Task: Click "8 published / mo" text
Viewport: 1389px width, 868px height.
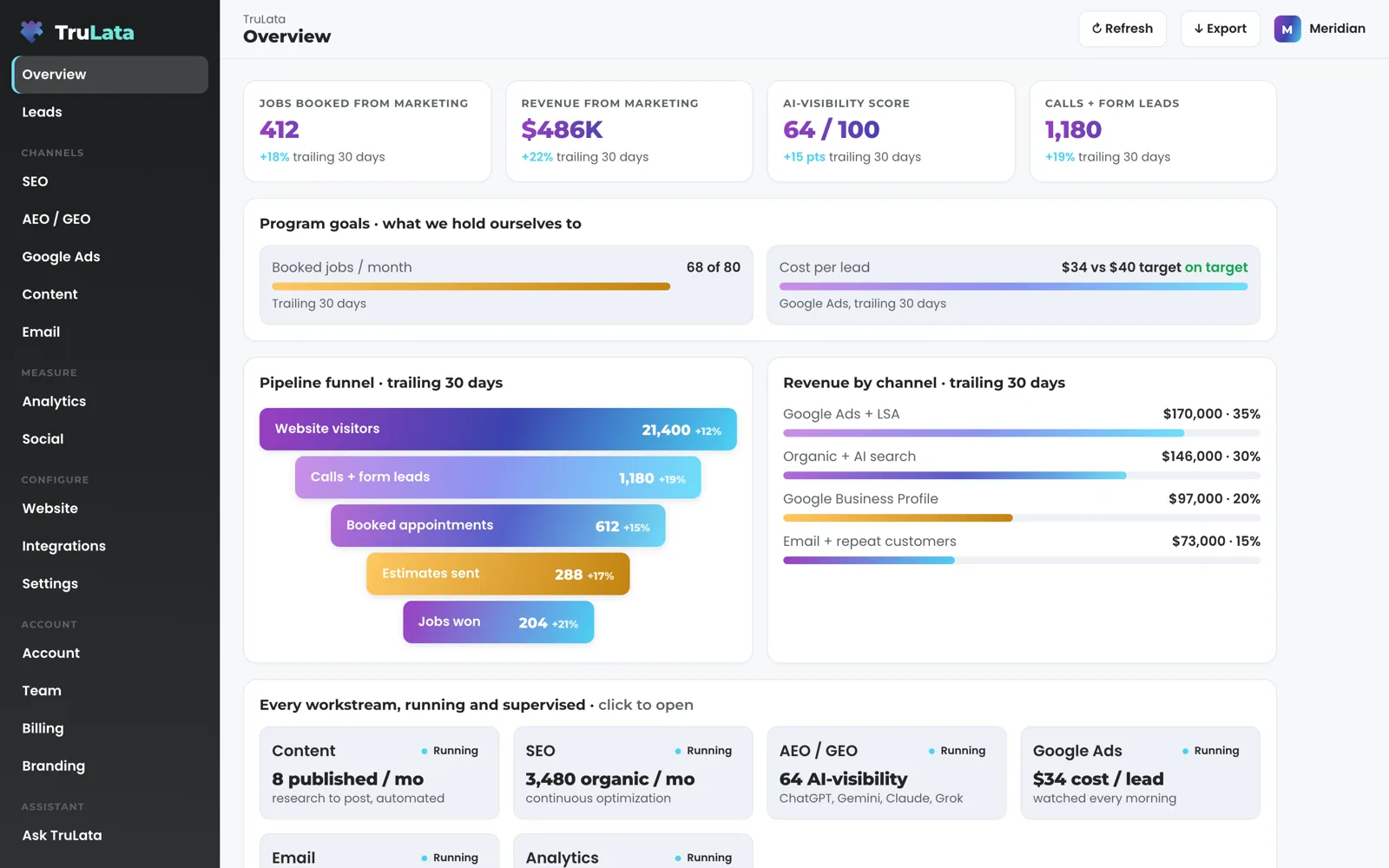Action: [x=347, y=779]
